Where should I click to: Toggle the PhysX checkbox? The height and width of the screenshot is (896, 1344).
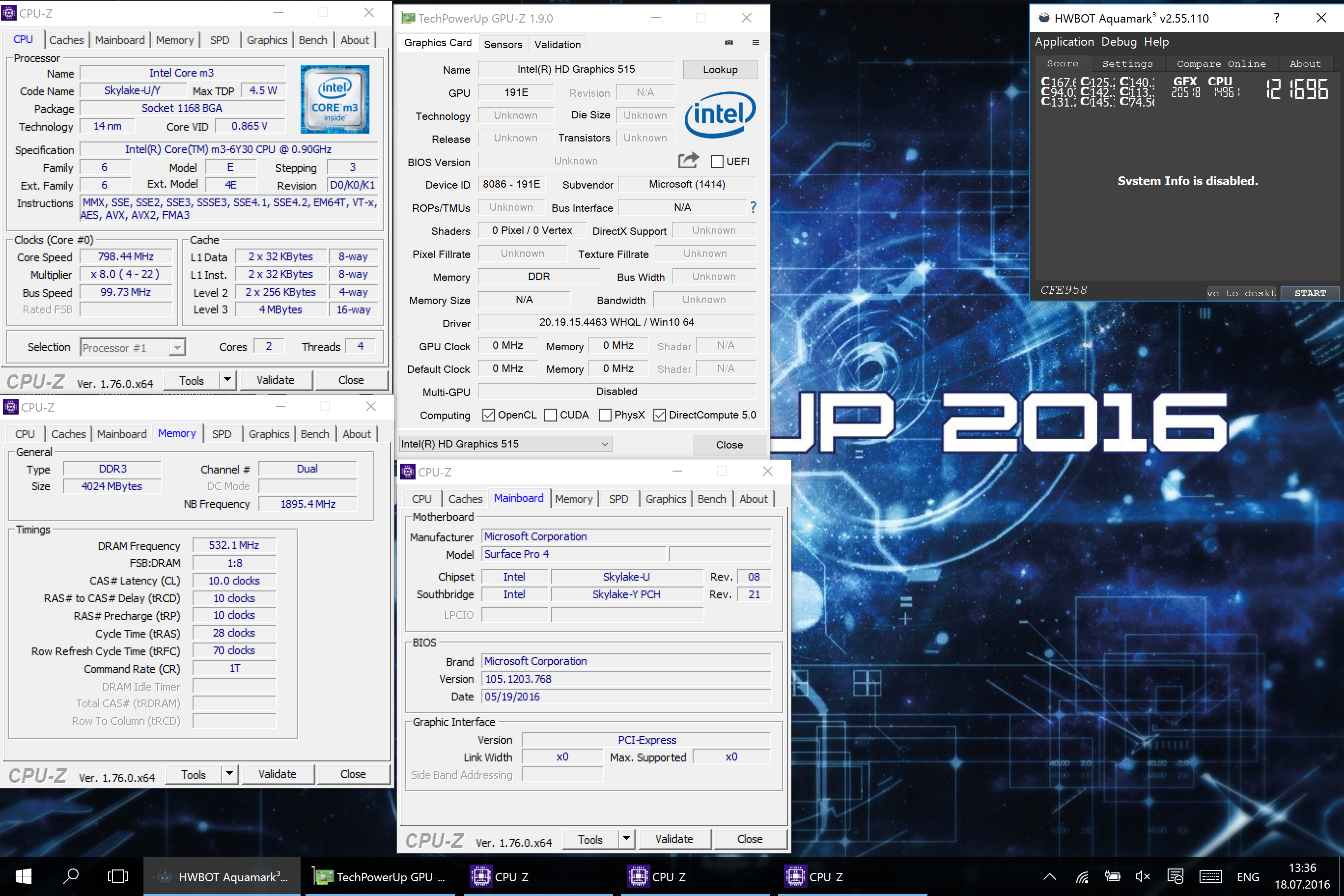[x=605, y=415]
